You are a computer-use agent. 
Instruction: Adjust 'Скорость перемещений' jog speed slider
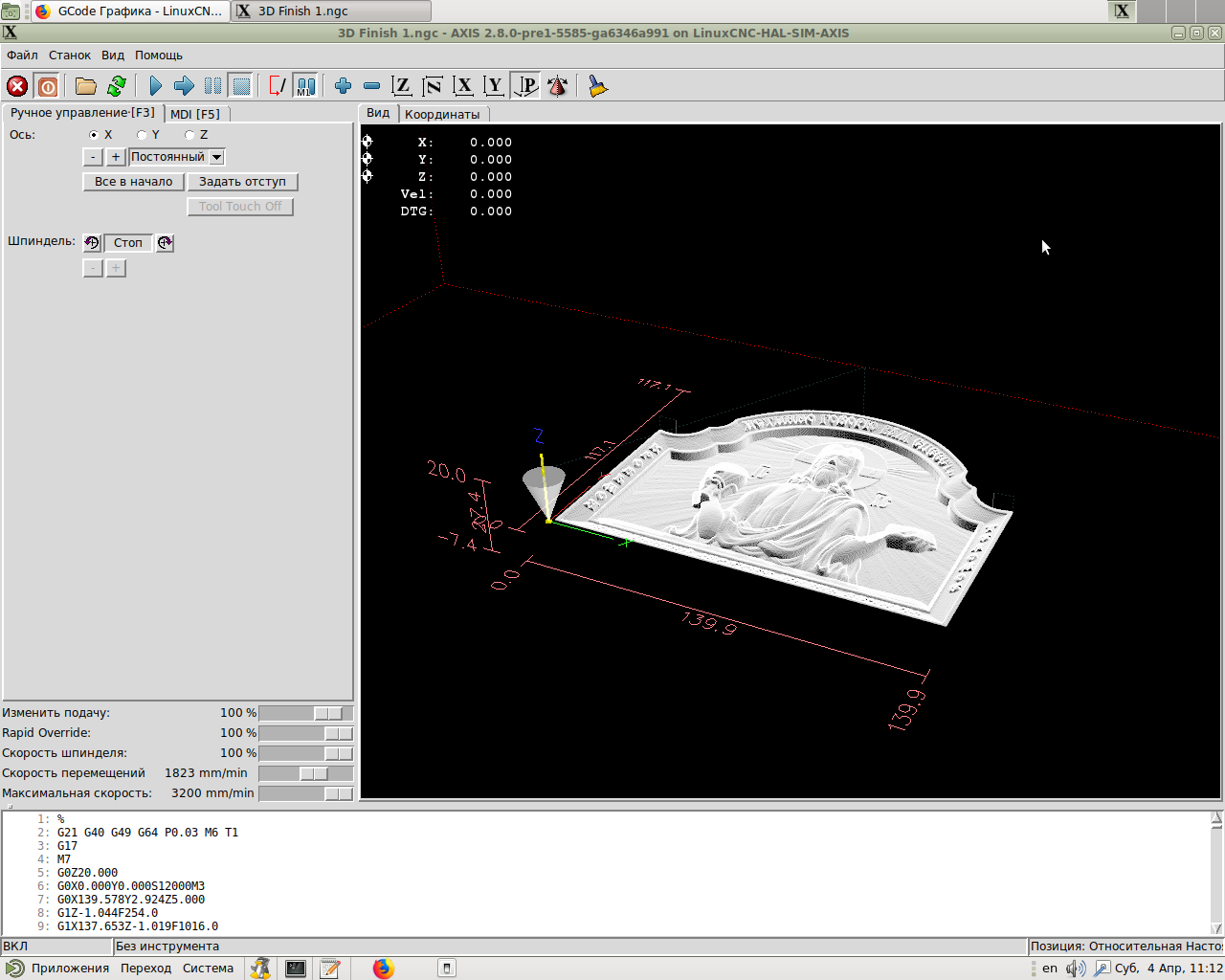click(305, 773)
